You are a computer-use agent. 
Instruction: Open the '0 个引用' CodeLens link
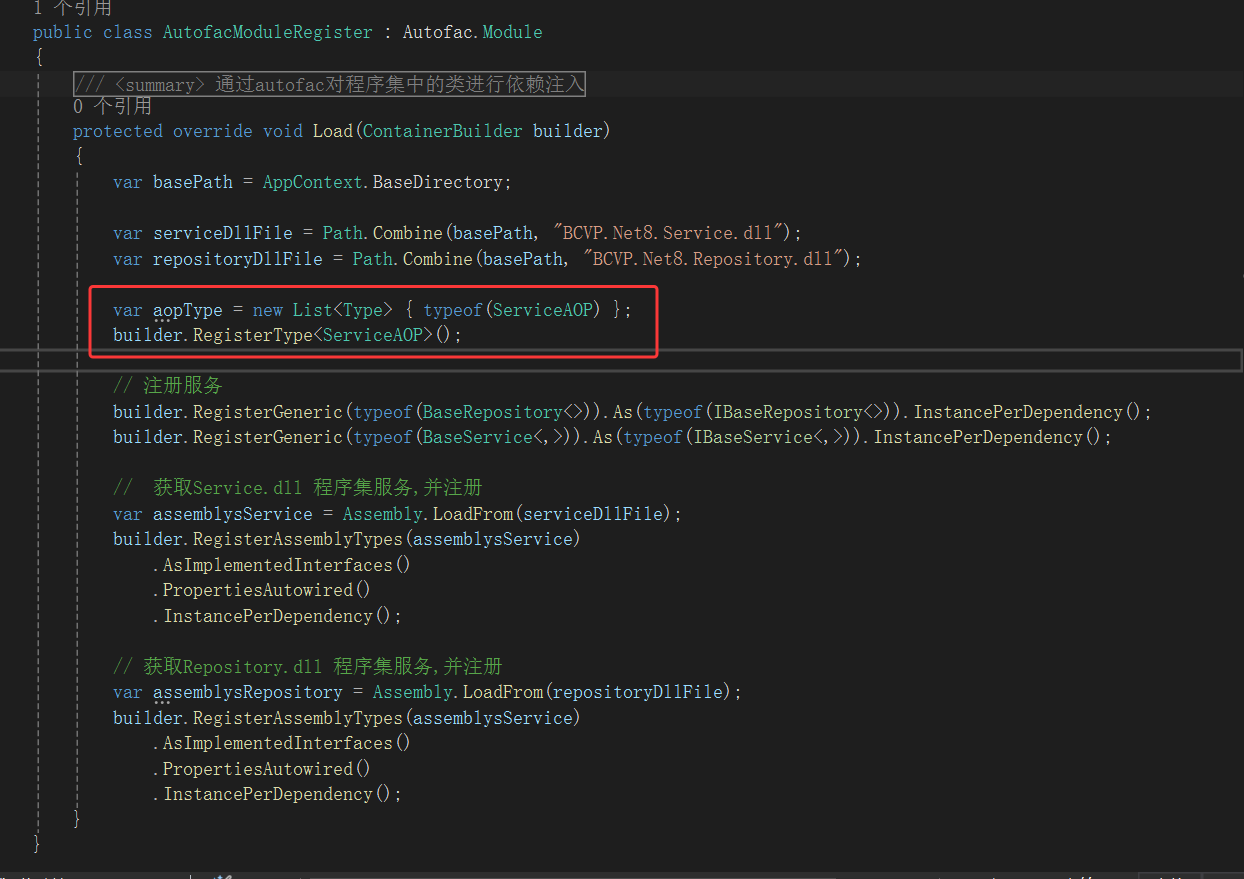click(112, 106)
